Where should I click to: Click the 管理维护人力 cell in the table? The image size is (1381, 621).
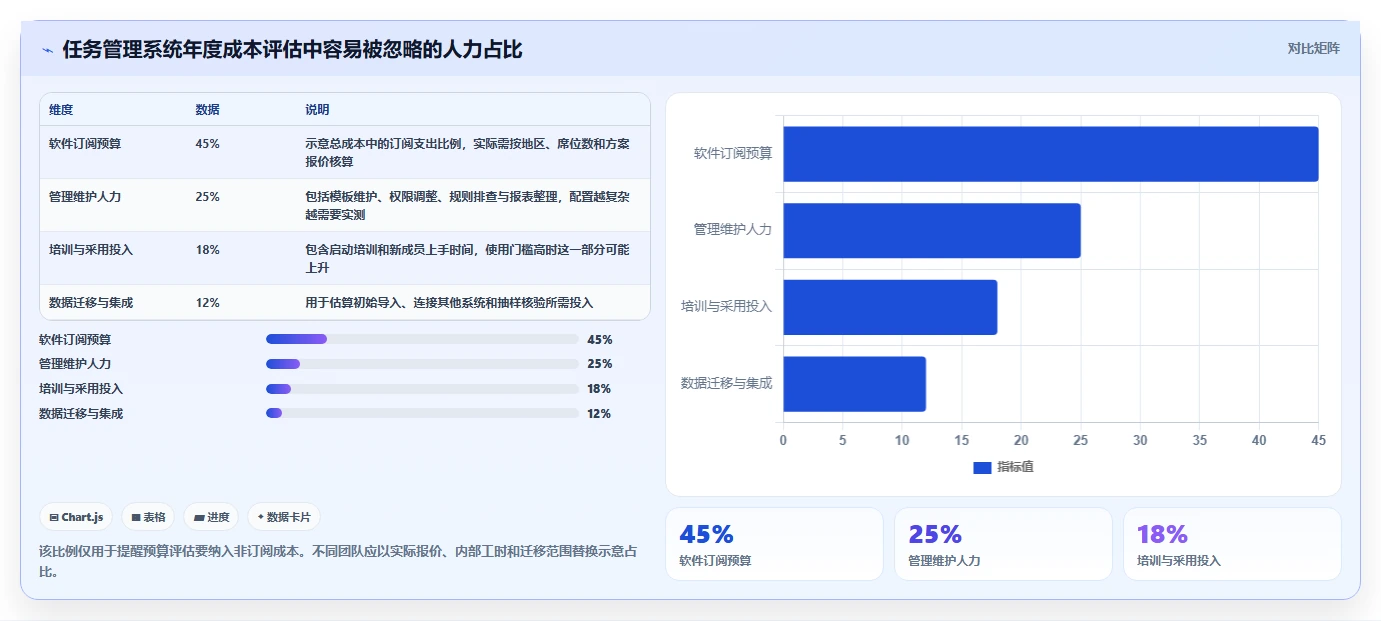pyautogui.click(x=85, y=196)
